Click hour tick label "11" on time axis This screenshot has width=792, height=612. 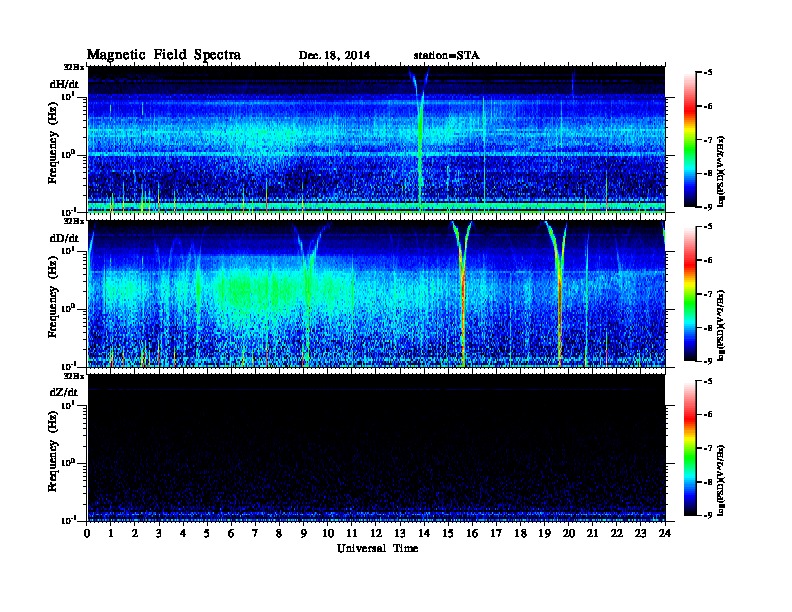[x=352, y=533]
